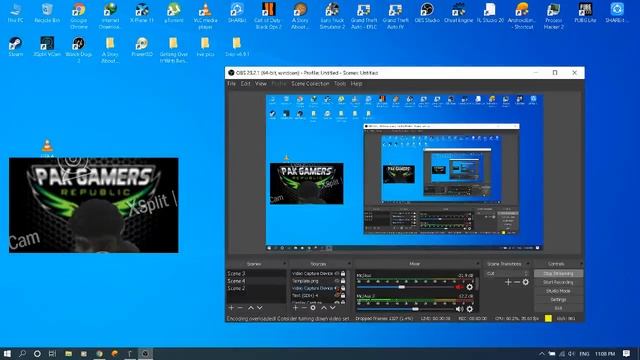Move the source down with the Sources down arrow
This screenshot has height=360, width=640.
click(333, 308)
